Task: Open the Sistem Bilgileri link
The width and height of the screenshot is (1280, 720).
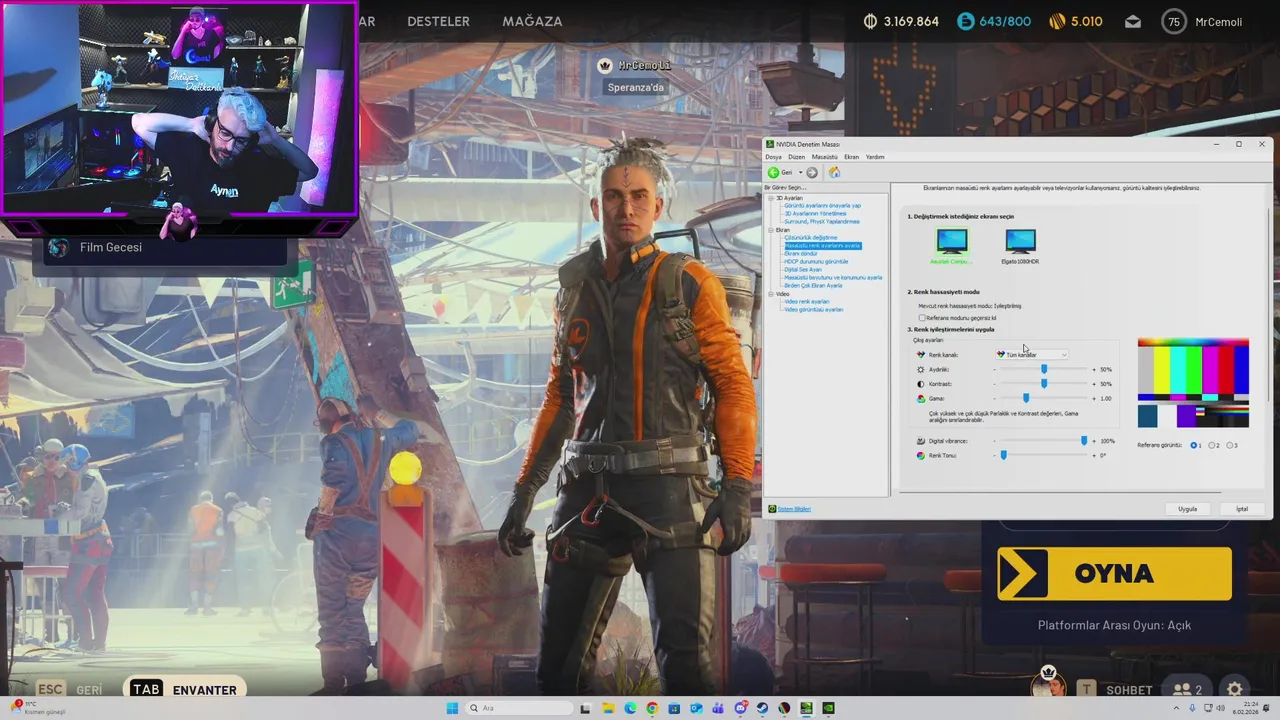Action: (794, 509)
